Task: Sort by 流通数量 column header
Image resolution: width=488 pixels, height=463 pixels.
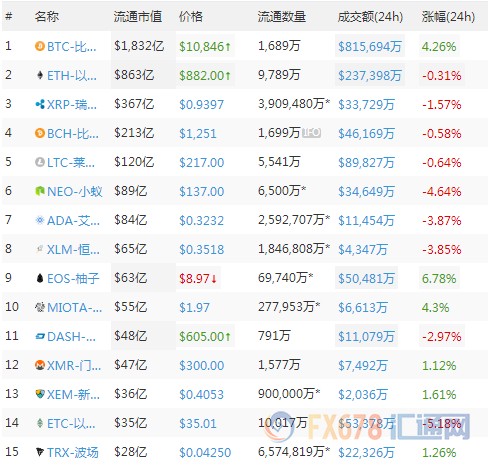Action: pos(282,16)
